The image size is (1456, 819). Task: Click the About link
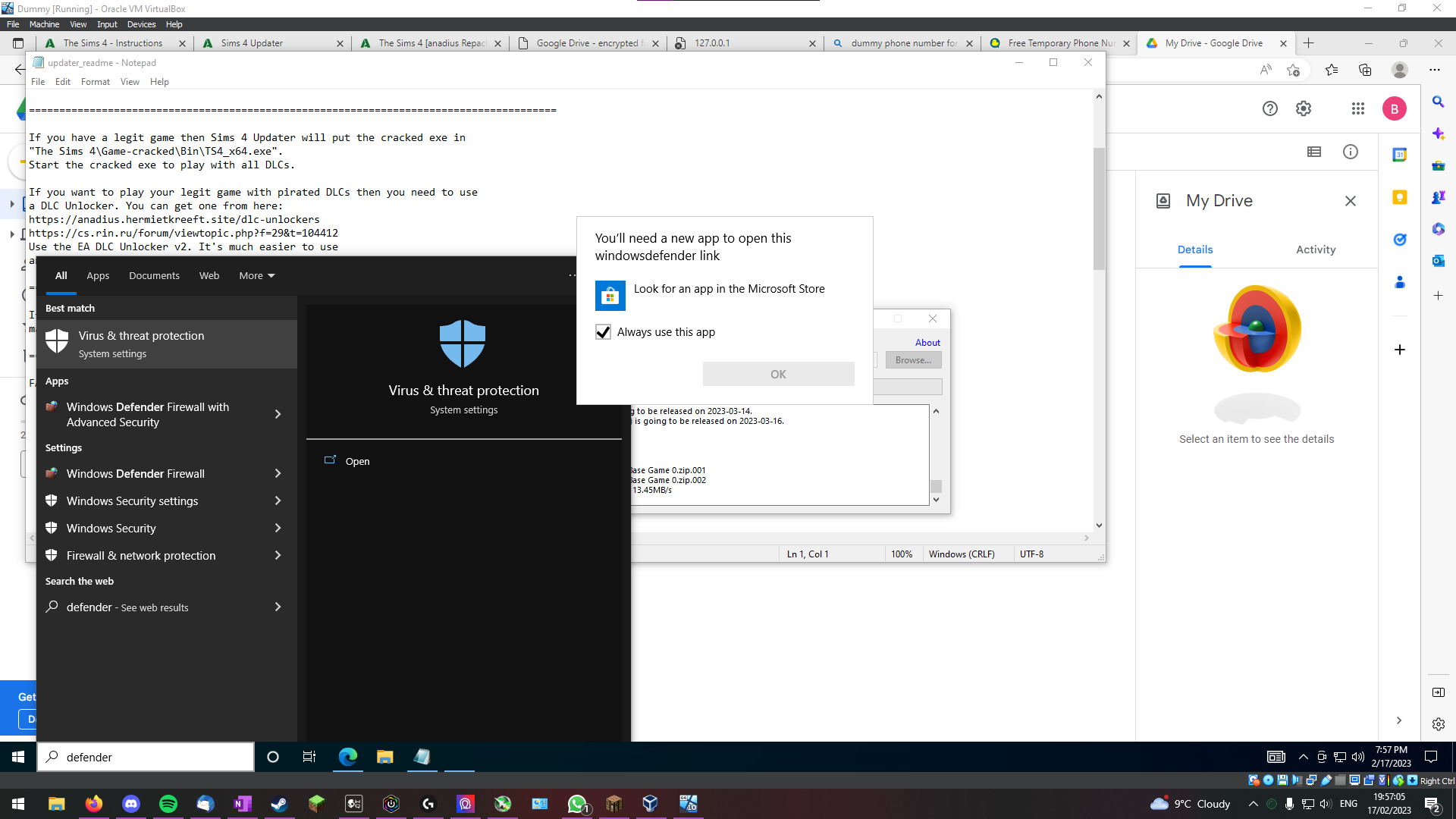coord(927,343)
